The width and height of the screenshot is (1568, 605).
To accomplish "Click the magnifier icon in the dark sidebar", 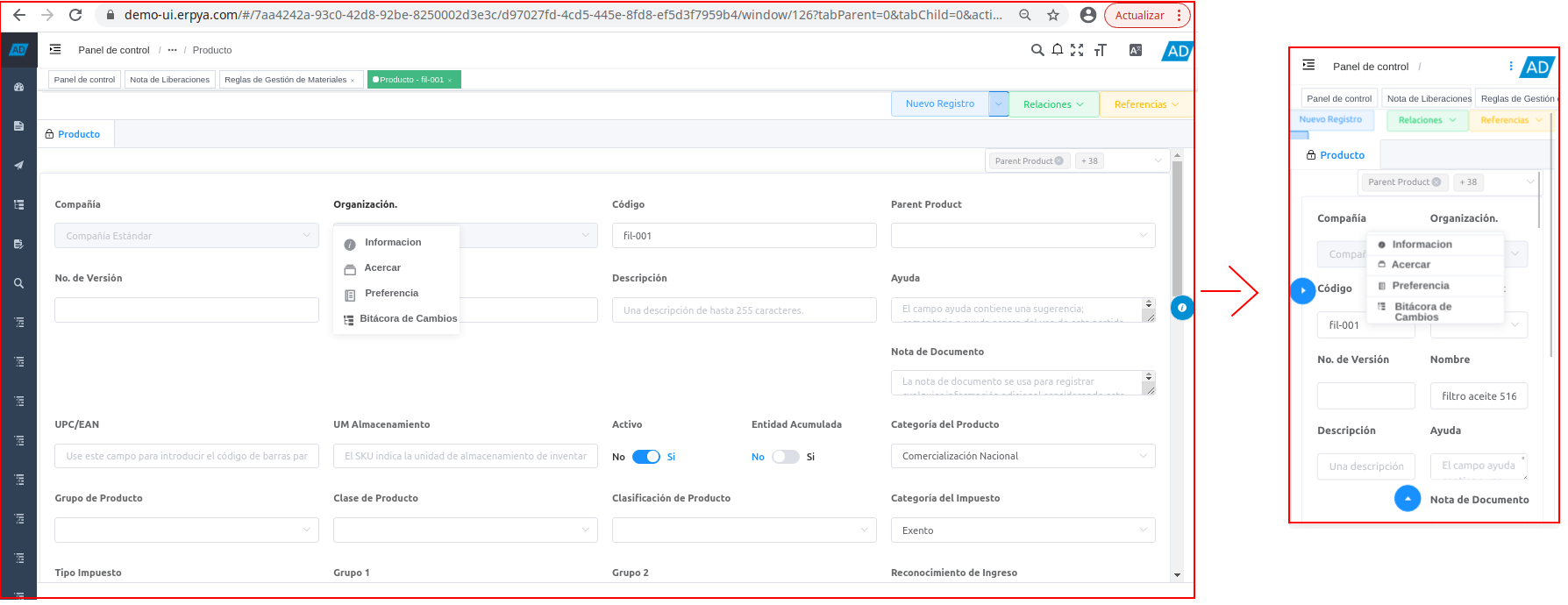I will pos(18,283).
